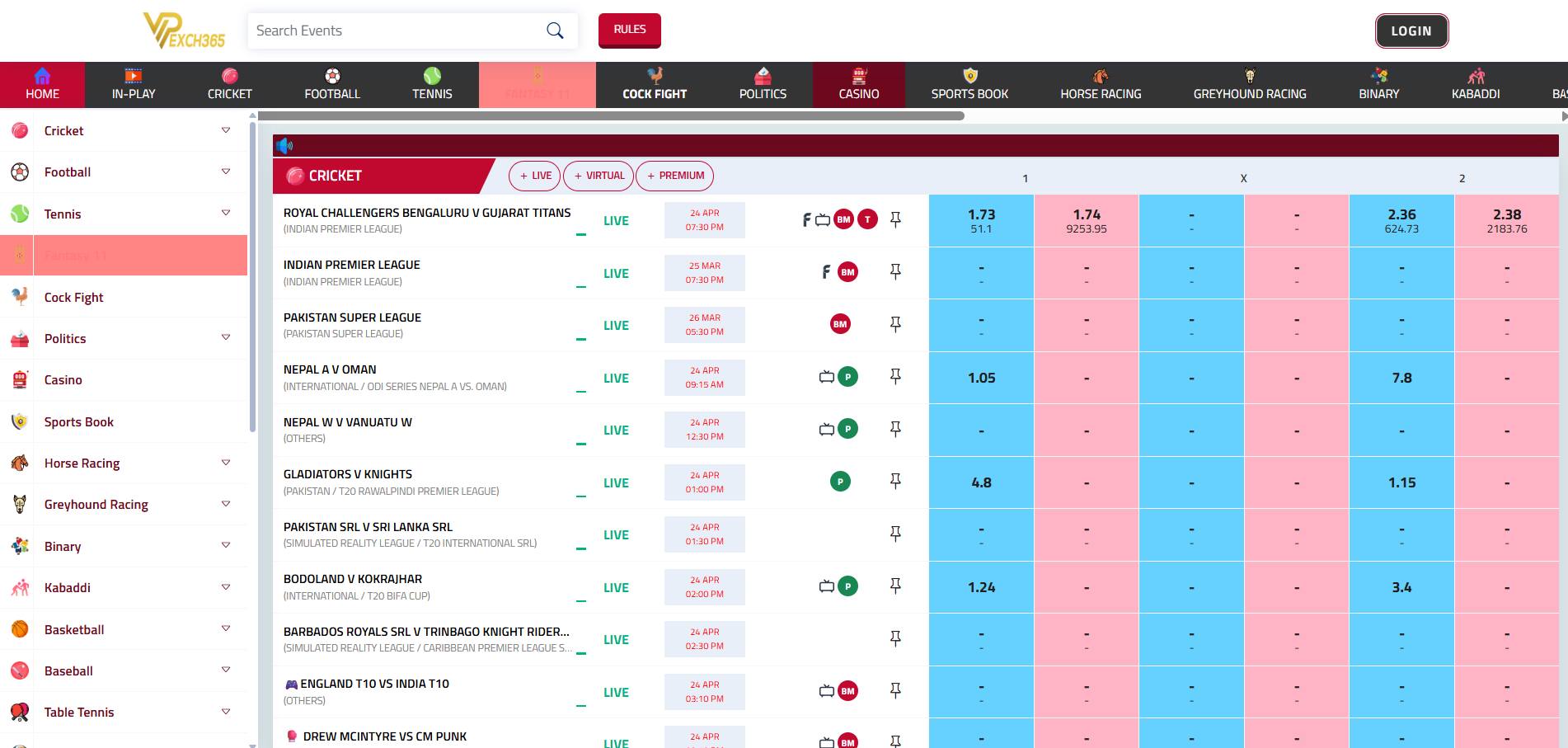The image size is (1568, 748).
Task: Click the fancy F icon for Indian Premier League
Action: point(826,272)
